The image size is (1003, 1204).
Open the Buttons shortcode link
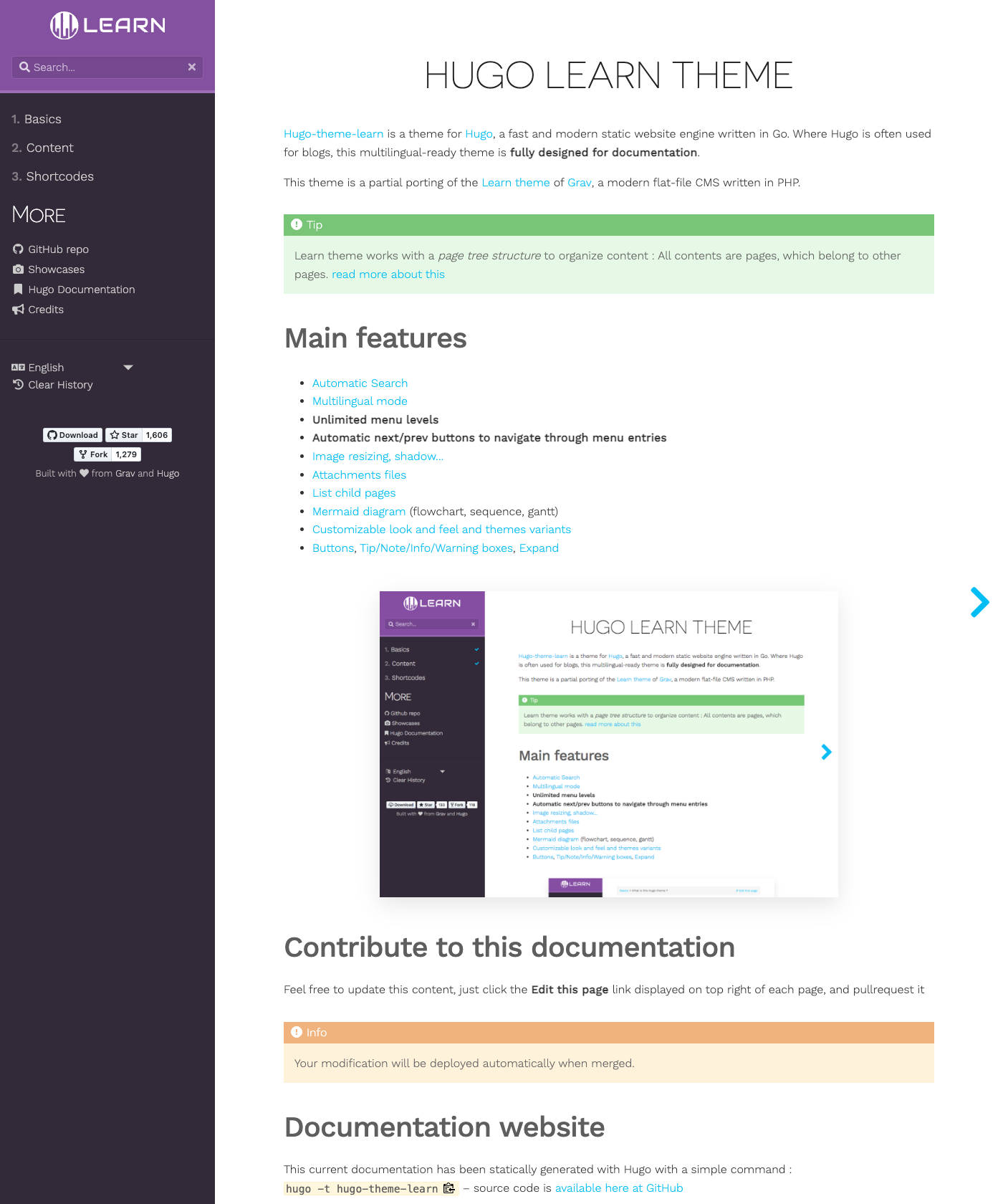pyautogui.click(x=333, y=548)
